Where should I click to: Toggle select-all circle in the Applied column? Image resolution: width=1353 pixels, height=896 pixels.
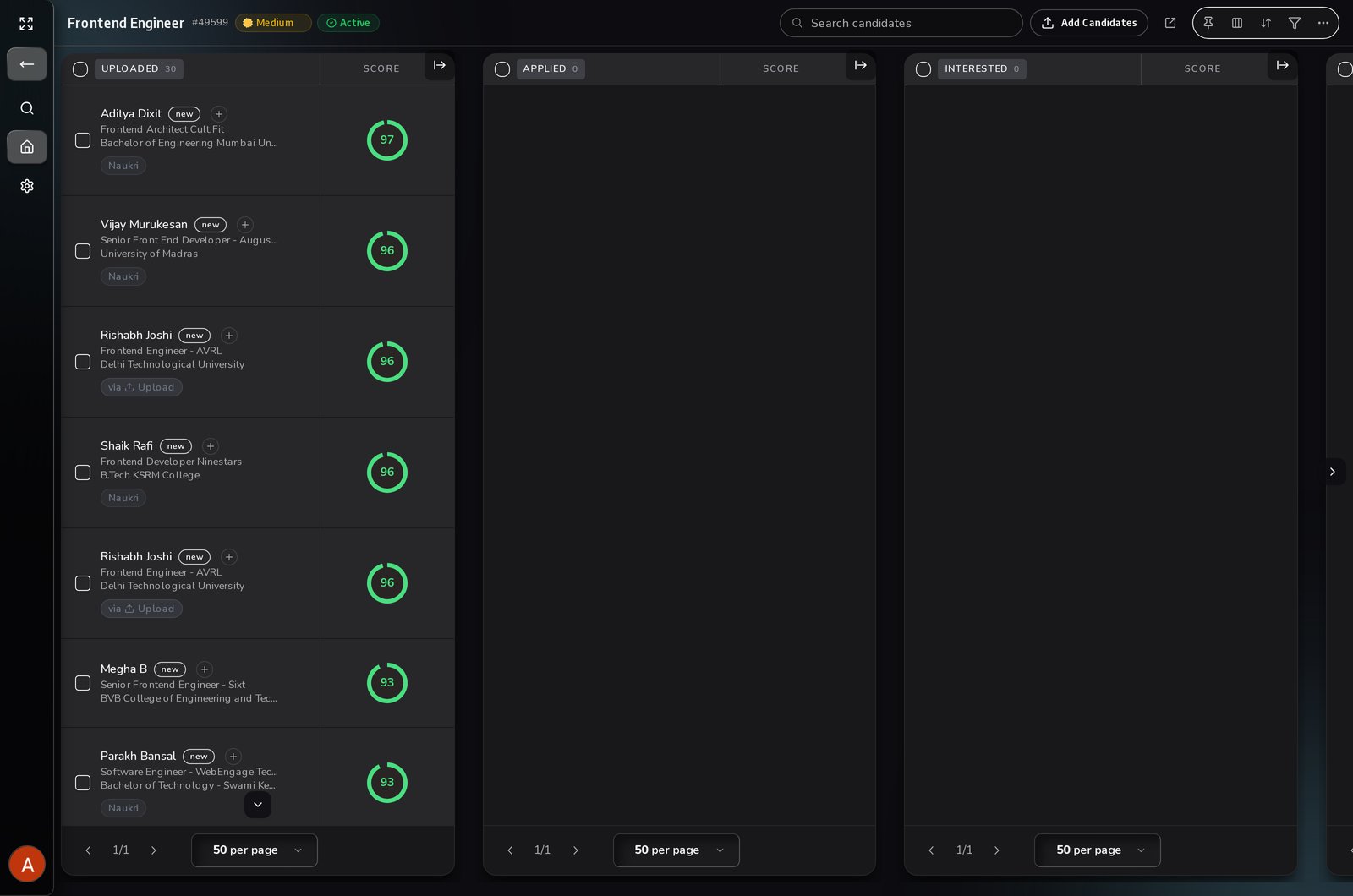tap(502, 69)
